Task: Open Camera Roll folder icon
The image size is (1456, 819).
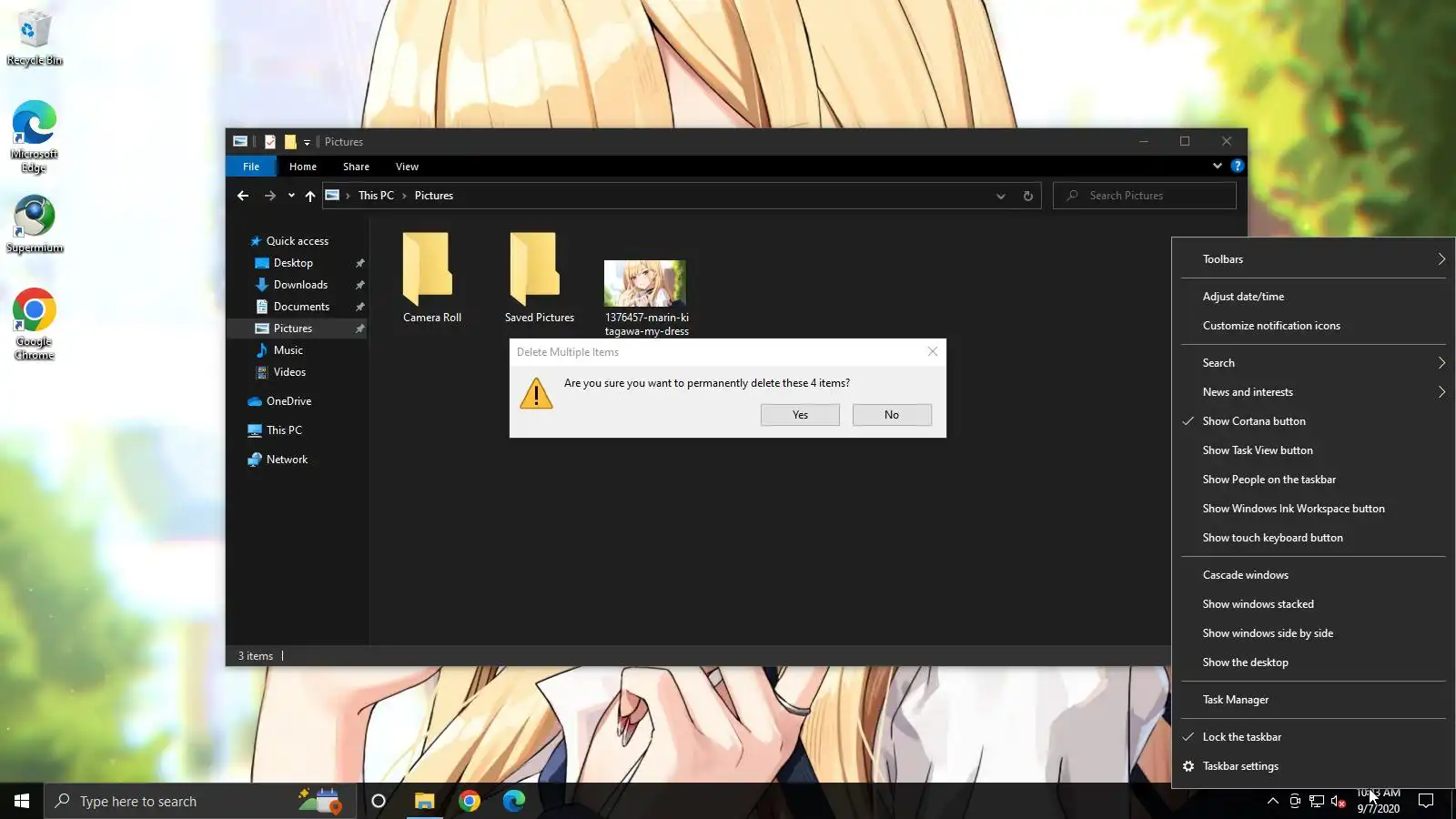Action: [427, 269]
